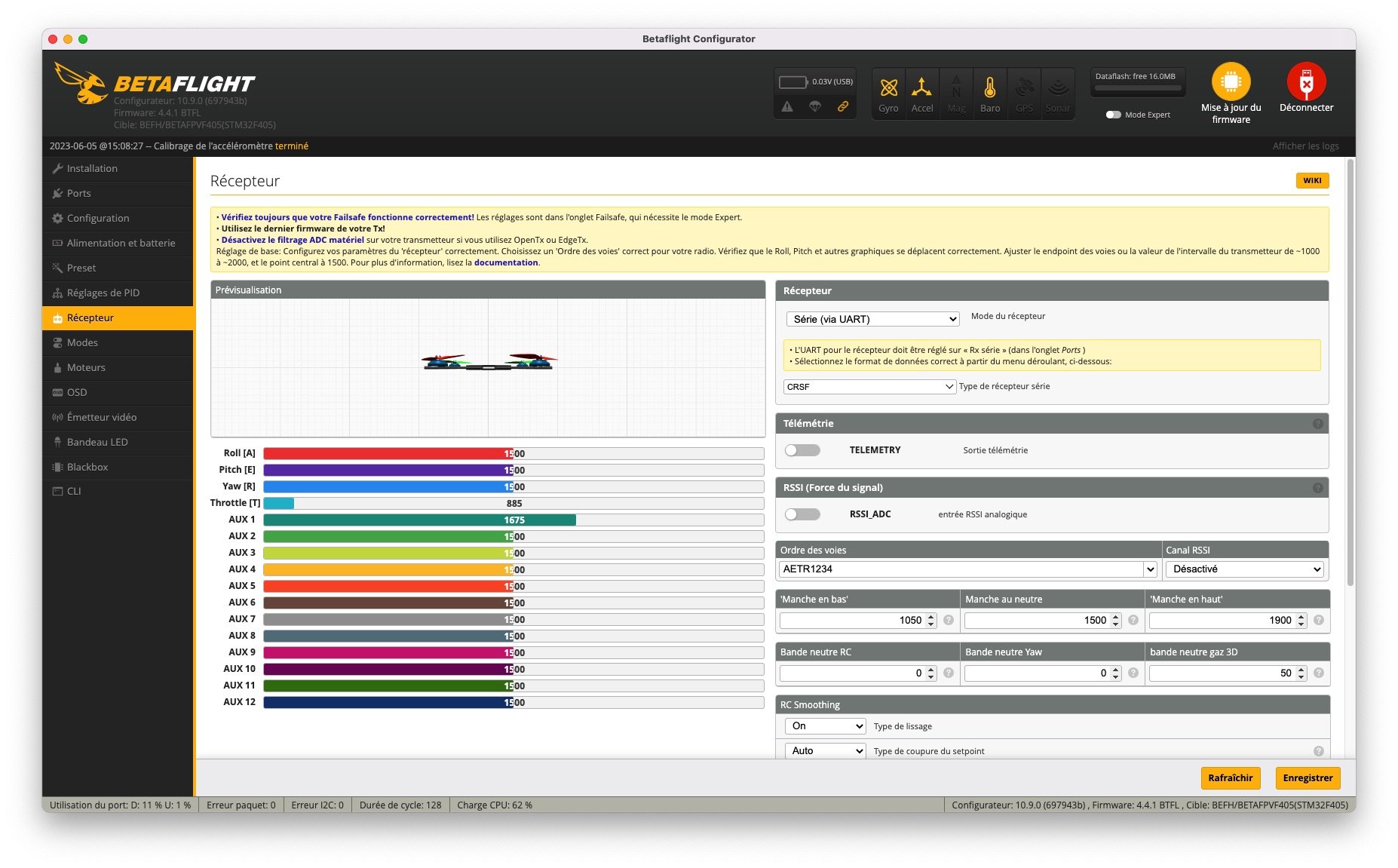Image resolution: width=1398 pixels, height=868 pixels.
Task: Click the firmware update chip icon
Action: pyautogui.click(x=1231, y=81)
